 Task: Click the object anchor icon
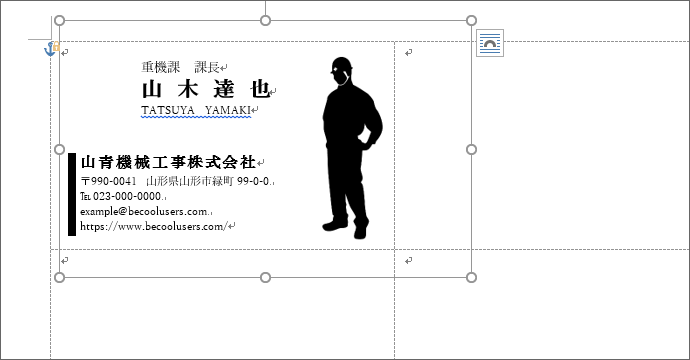[x=51, y=48]
